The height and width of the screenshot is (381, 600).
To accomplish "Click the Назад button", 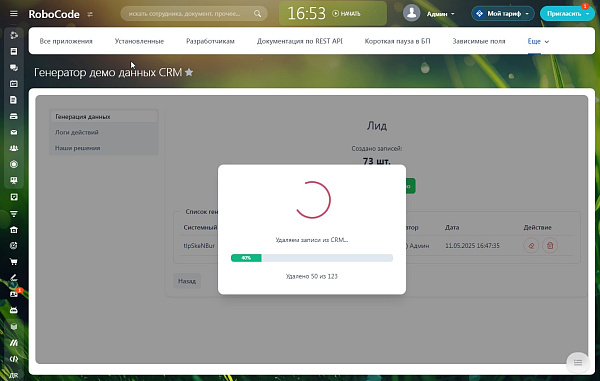I will pyautogui.click(x=187, y=281).
